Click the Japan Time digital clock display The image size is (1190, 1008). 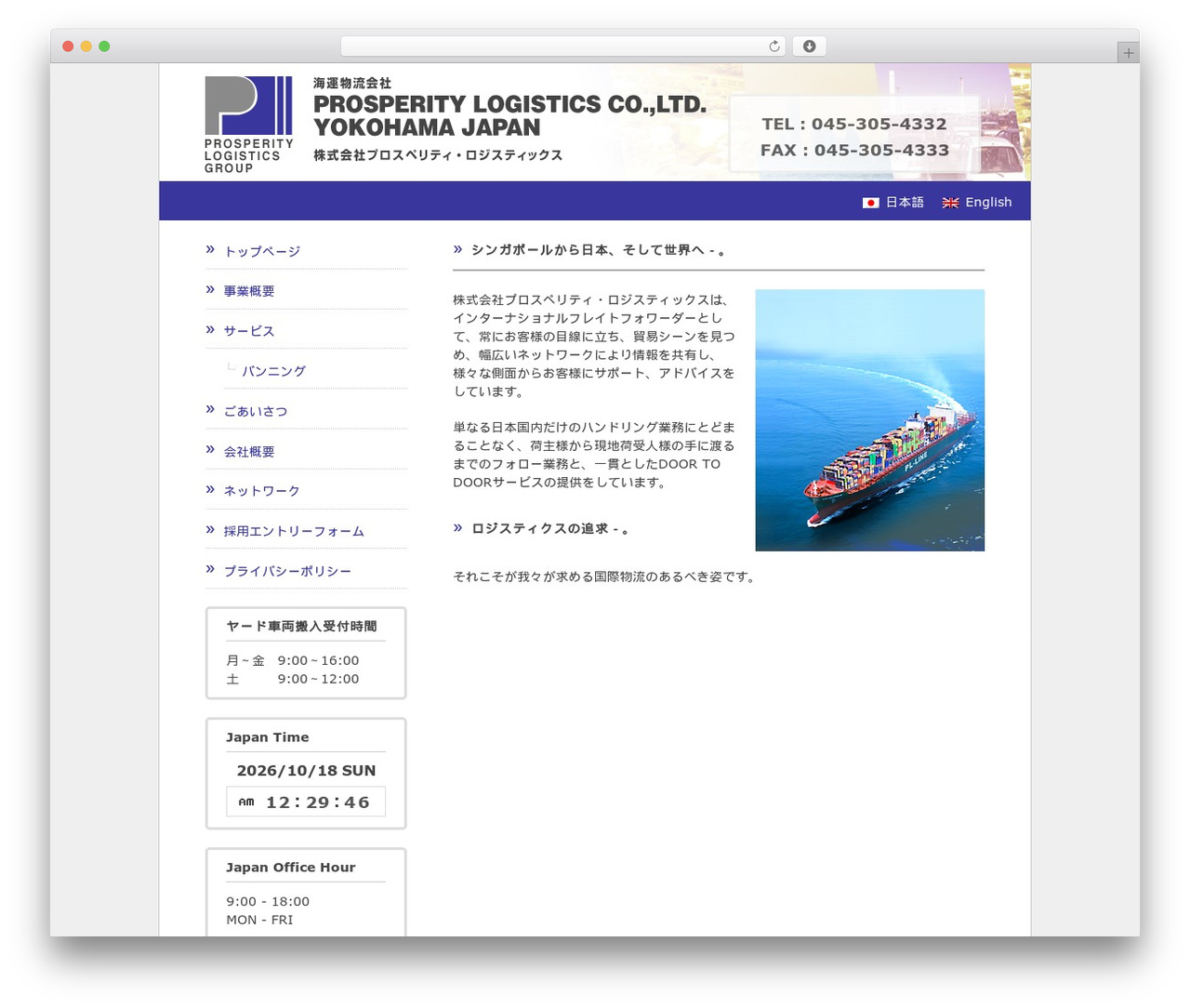coord(306,802)
